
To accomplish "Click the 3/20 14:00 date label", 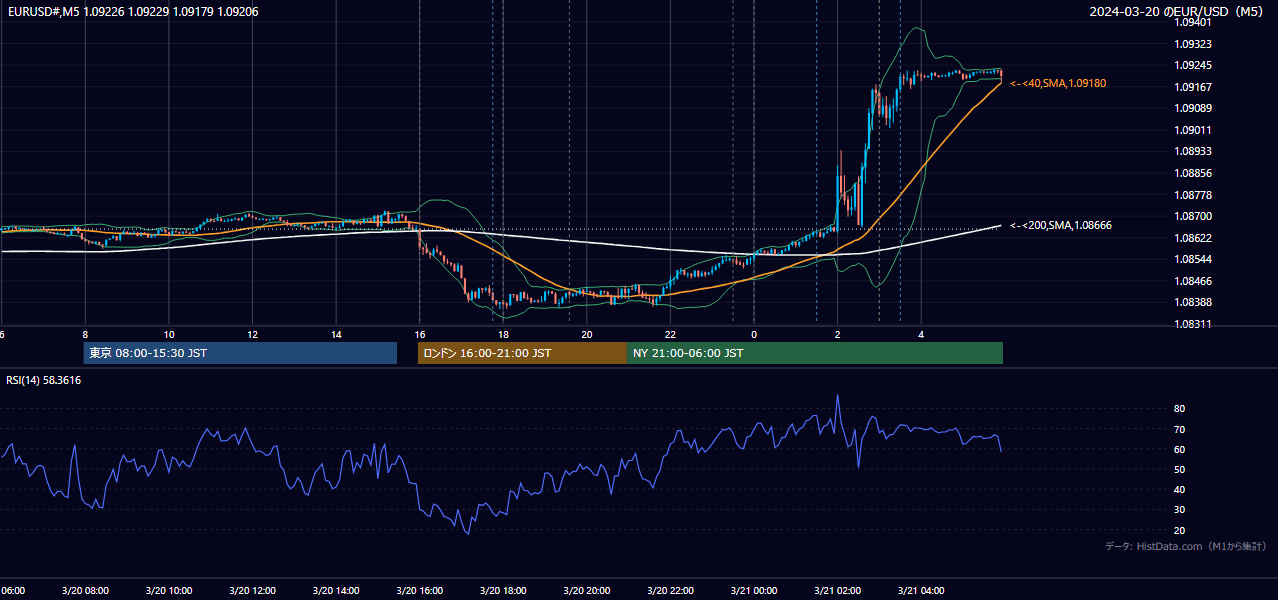I will click(x=336, y=590).
